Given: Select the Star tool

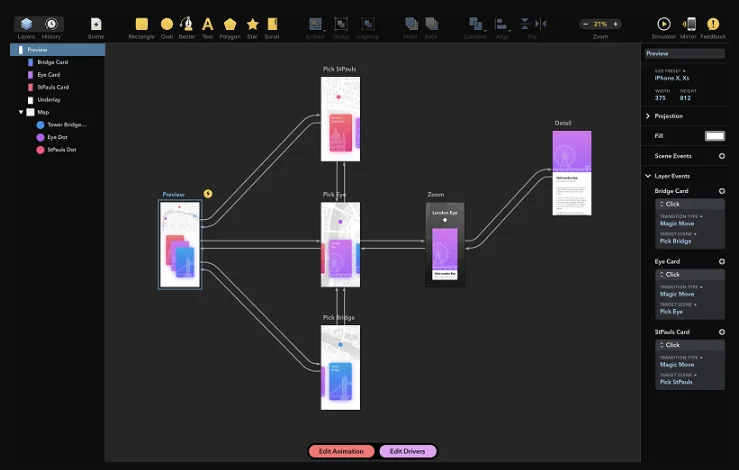Looking at the screenshot, I should pyautogui.click(x=253, y=24).
